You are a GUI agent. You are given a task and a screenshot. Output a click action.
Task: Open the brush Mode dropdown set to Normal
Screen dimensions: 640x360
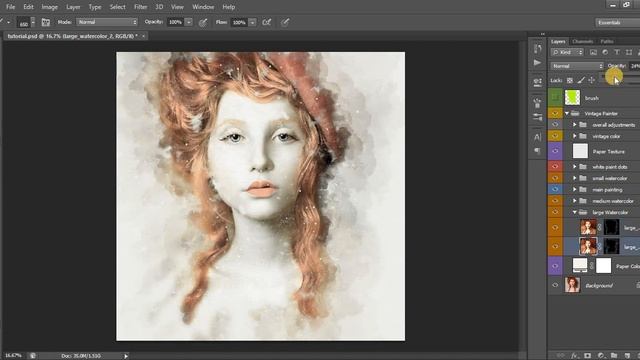(x=107, y=22)
